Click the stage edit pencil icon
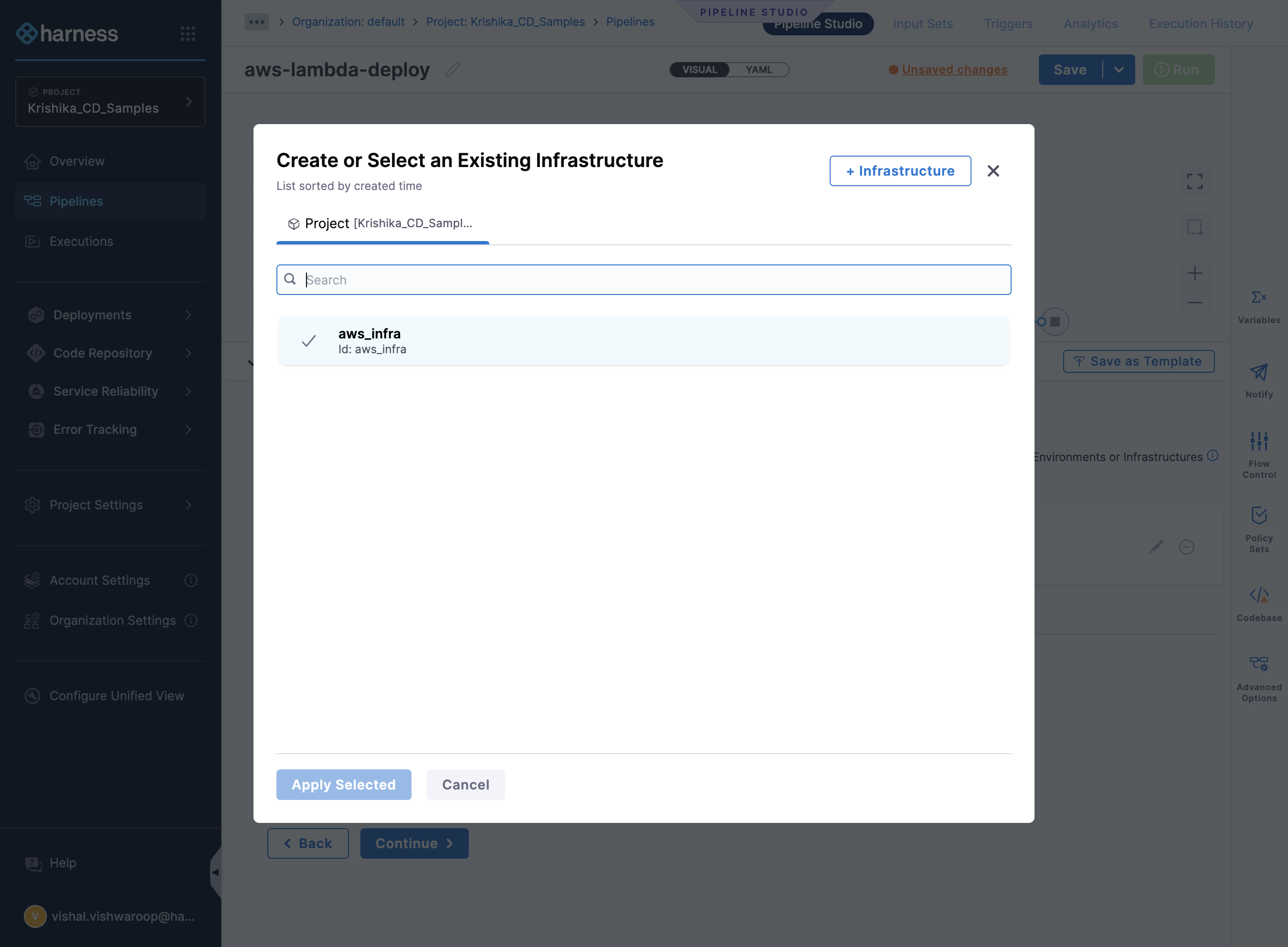The height and width of the screenshot is (947, 1288). [x=1156, y=547]
